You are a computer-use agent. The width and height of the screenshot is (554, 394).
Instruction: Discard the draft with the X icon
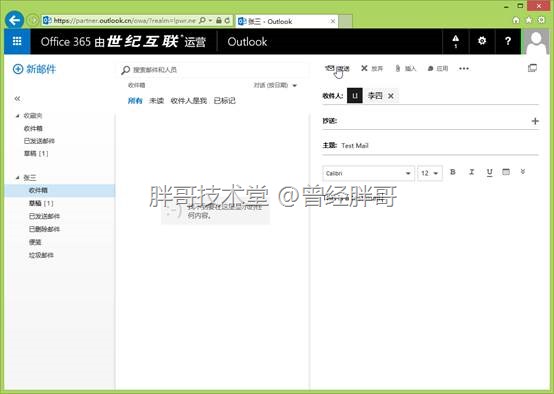click(372, 68)
